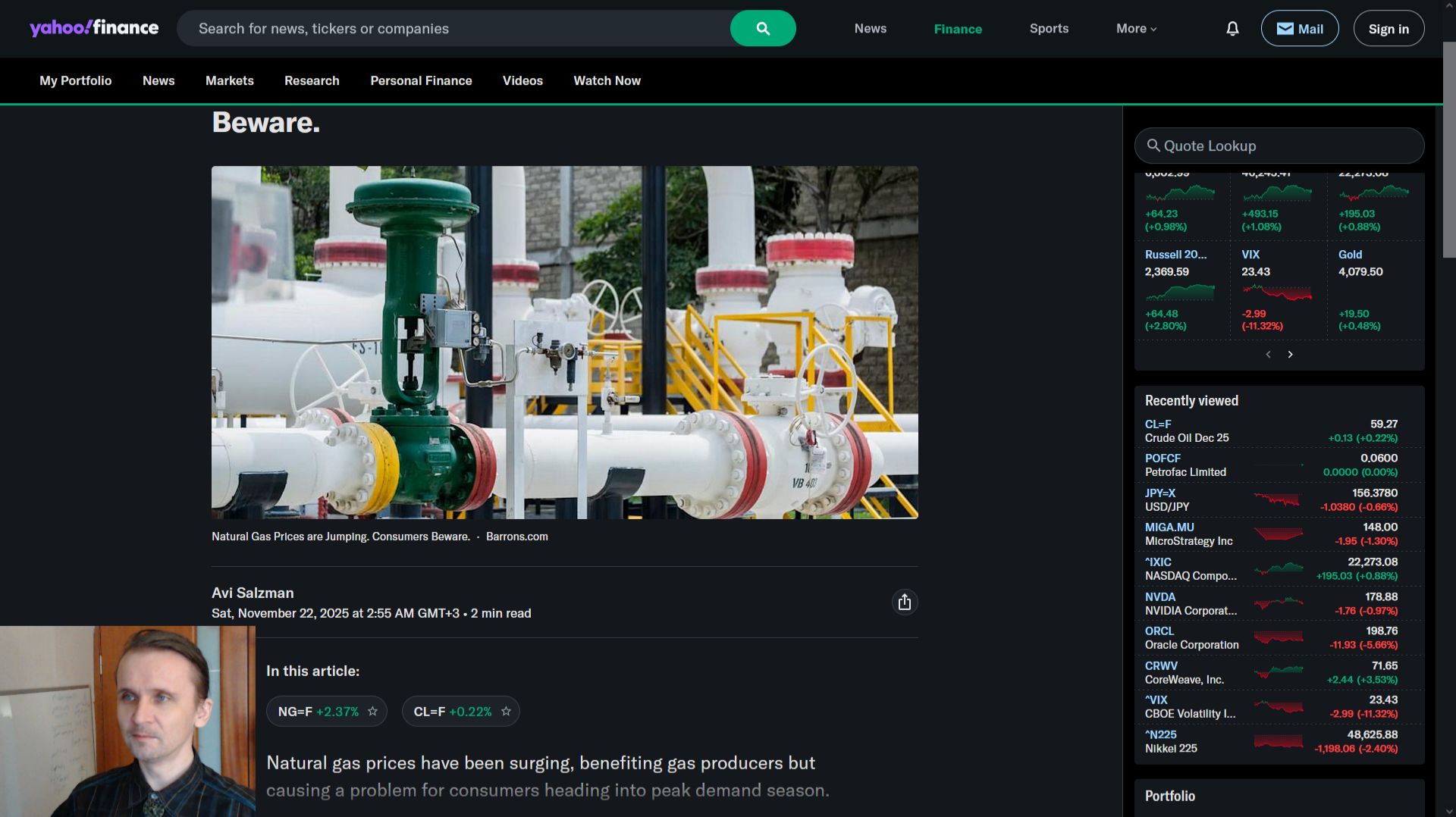
Task: Click the green search magnifier button
Action: (763, 29)
